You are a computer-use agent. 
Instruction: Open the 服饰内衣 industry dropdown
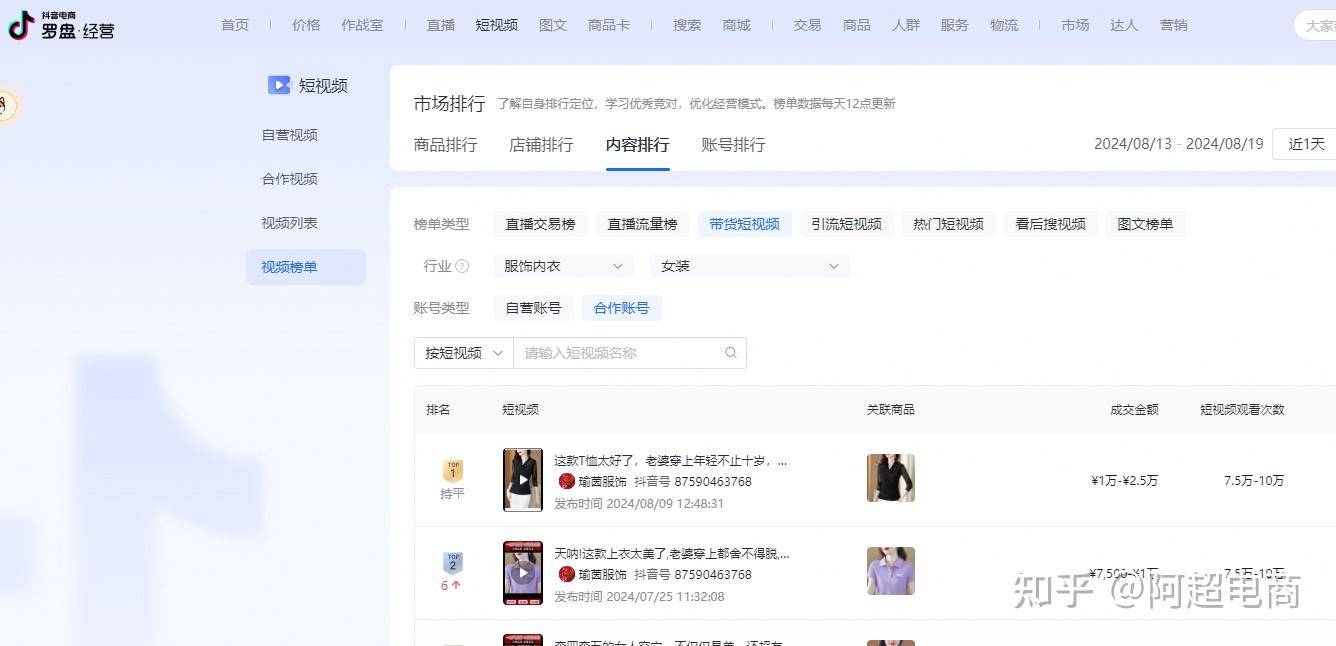click(565, 266)
